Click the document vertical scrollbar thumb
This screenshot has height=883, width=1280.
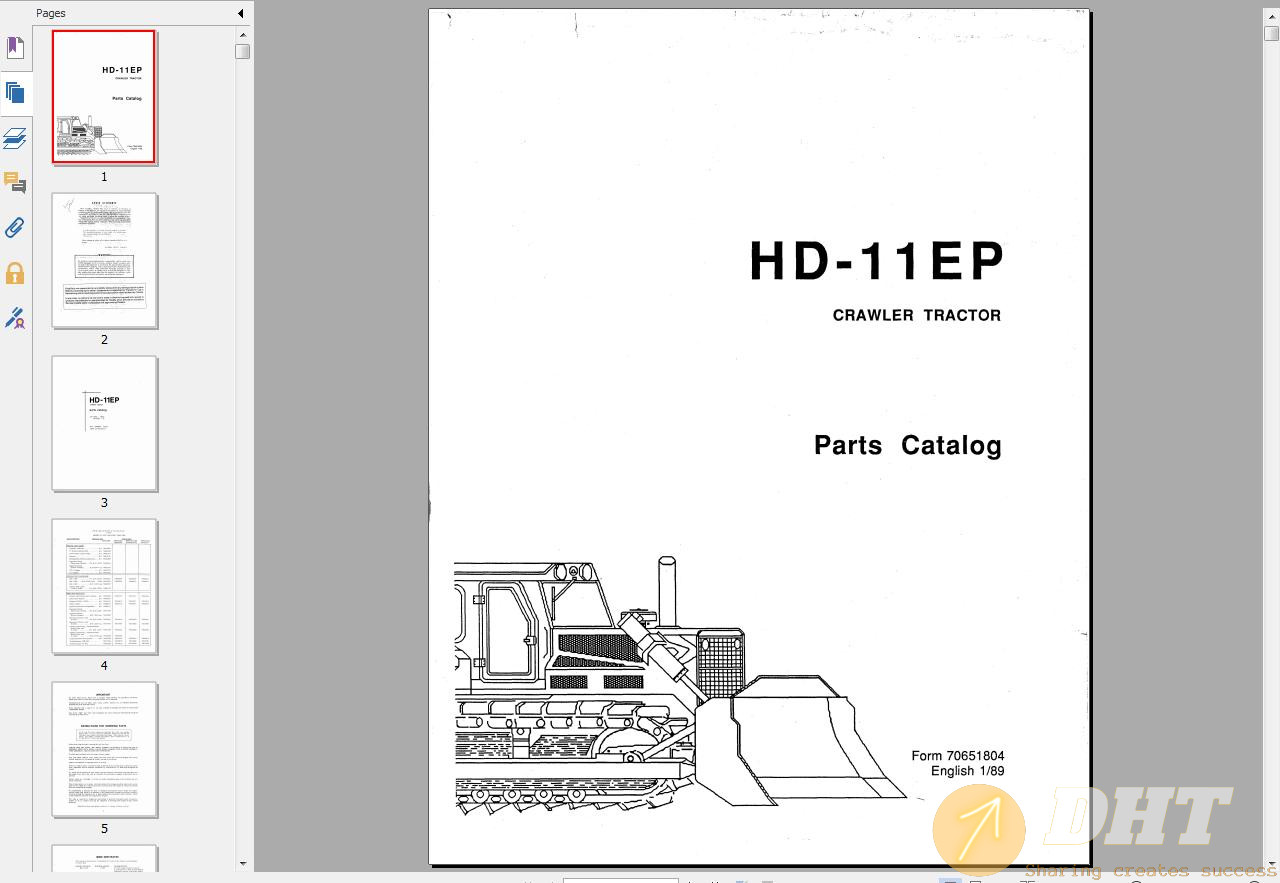coord(1271,33)
